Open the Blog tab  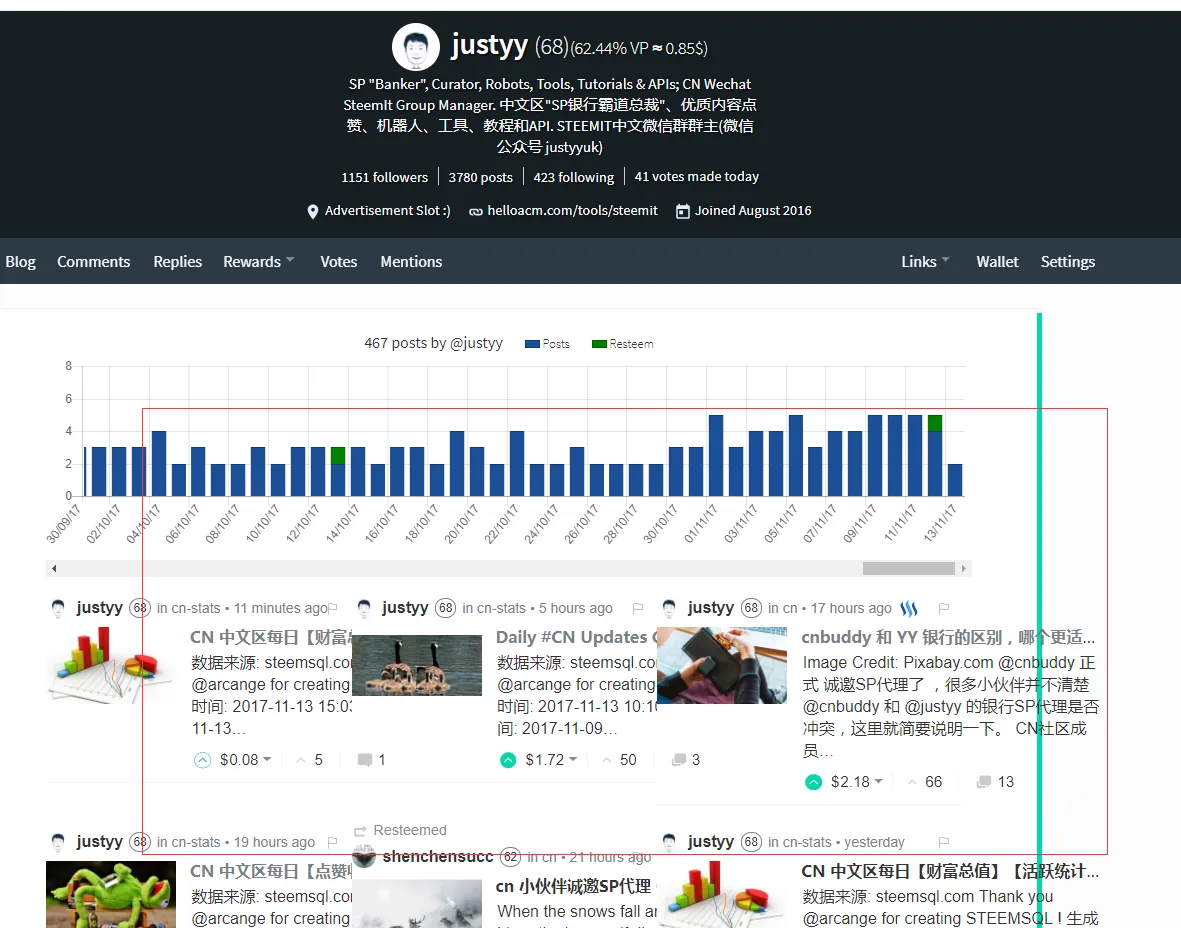(x=20, y=261)
